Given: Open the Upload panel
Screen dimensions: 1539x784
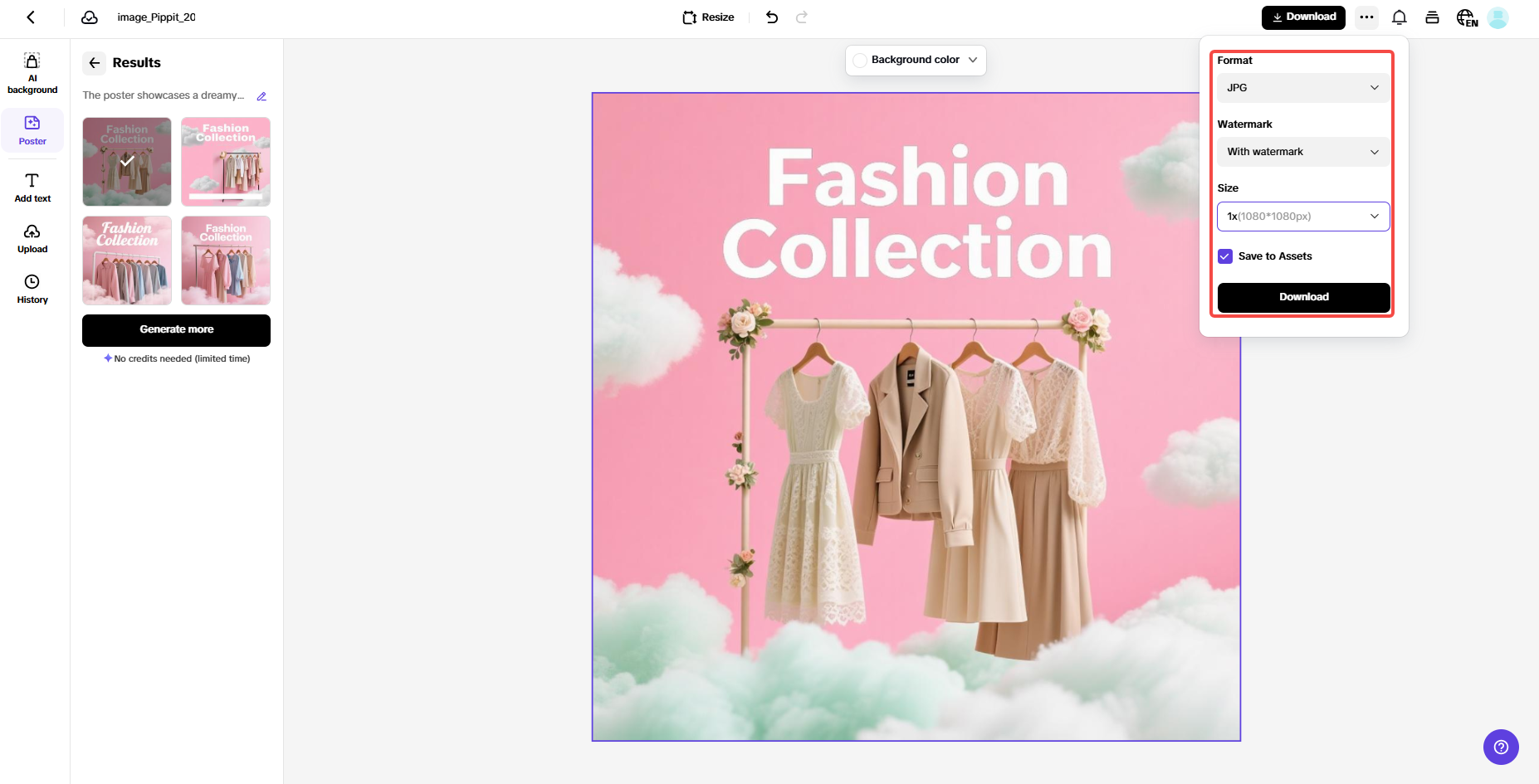Looking at the screenshot, I should point(32,238).
